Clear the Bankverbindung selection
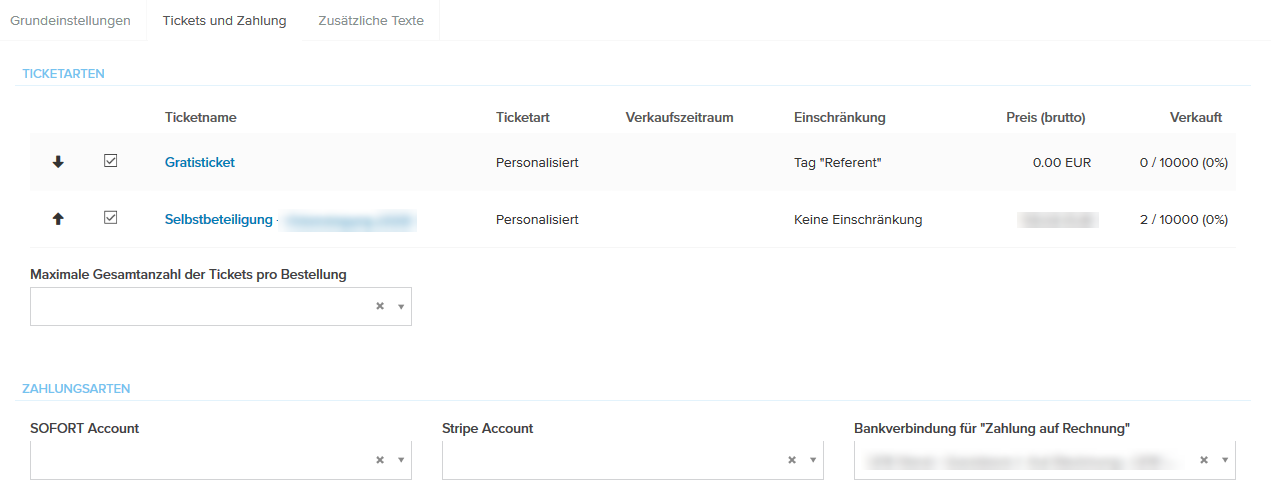This screenshot has width=1271, height=498. (x=1204, y=460)
